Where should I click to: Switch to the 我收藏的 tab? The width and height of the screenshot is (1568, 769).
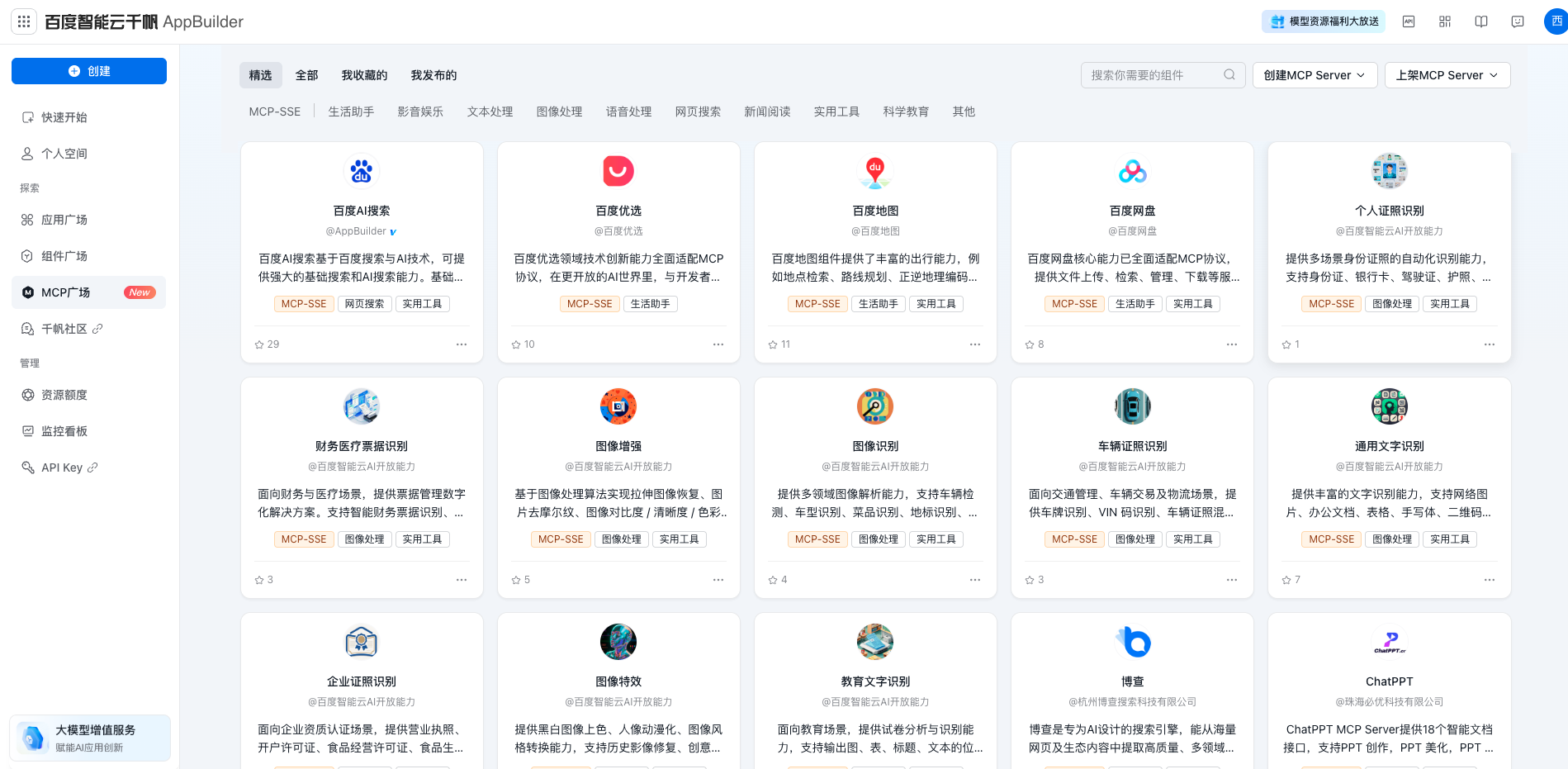click(x=364, y=75)
